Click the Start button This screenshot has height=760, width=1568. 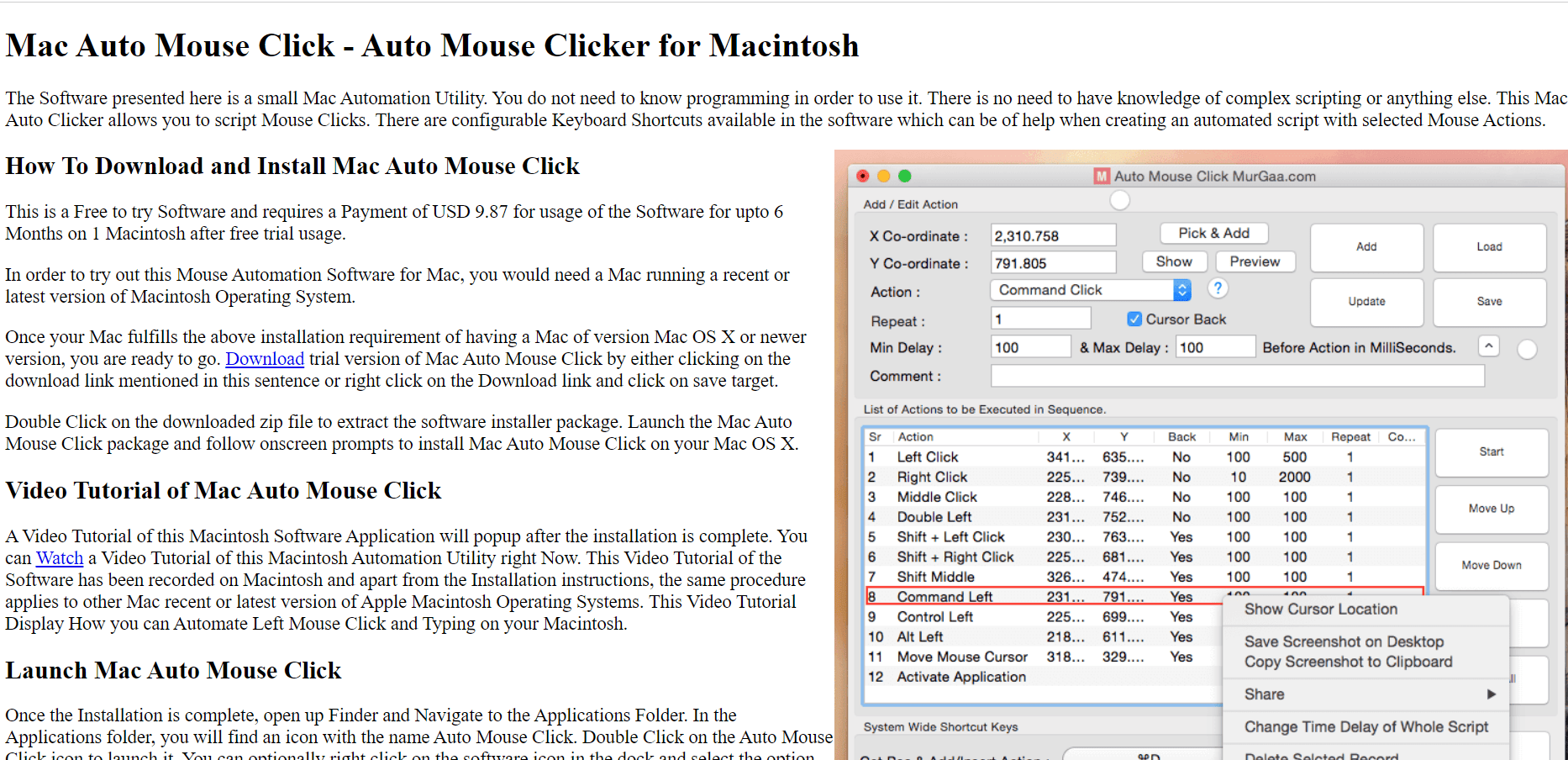1492,452
